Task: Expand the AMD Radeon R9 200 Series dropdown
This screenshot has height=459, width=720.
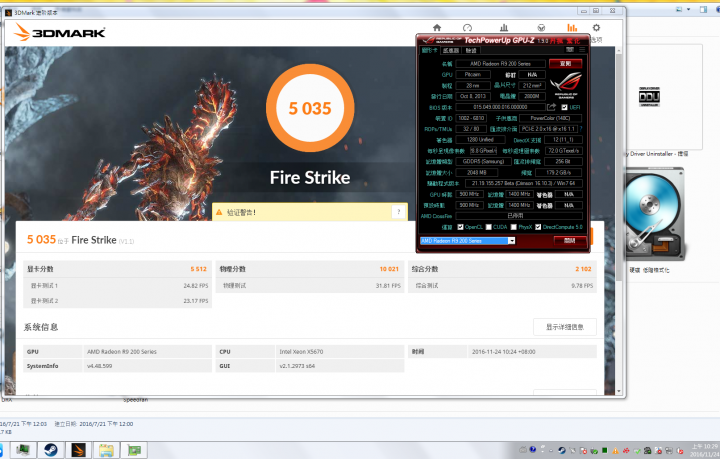Action: (512, 241)
